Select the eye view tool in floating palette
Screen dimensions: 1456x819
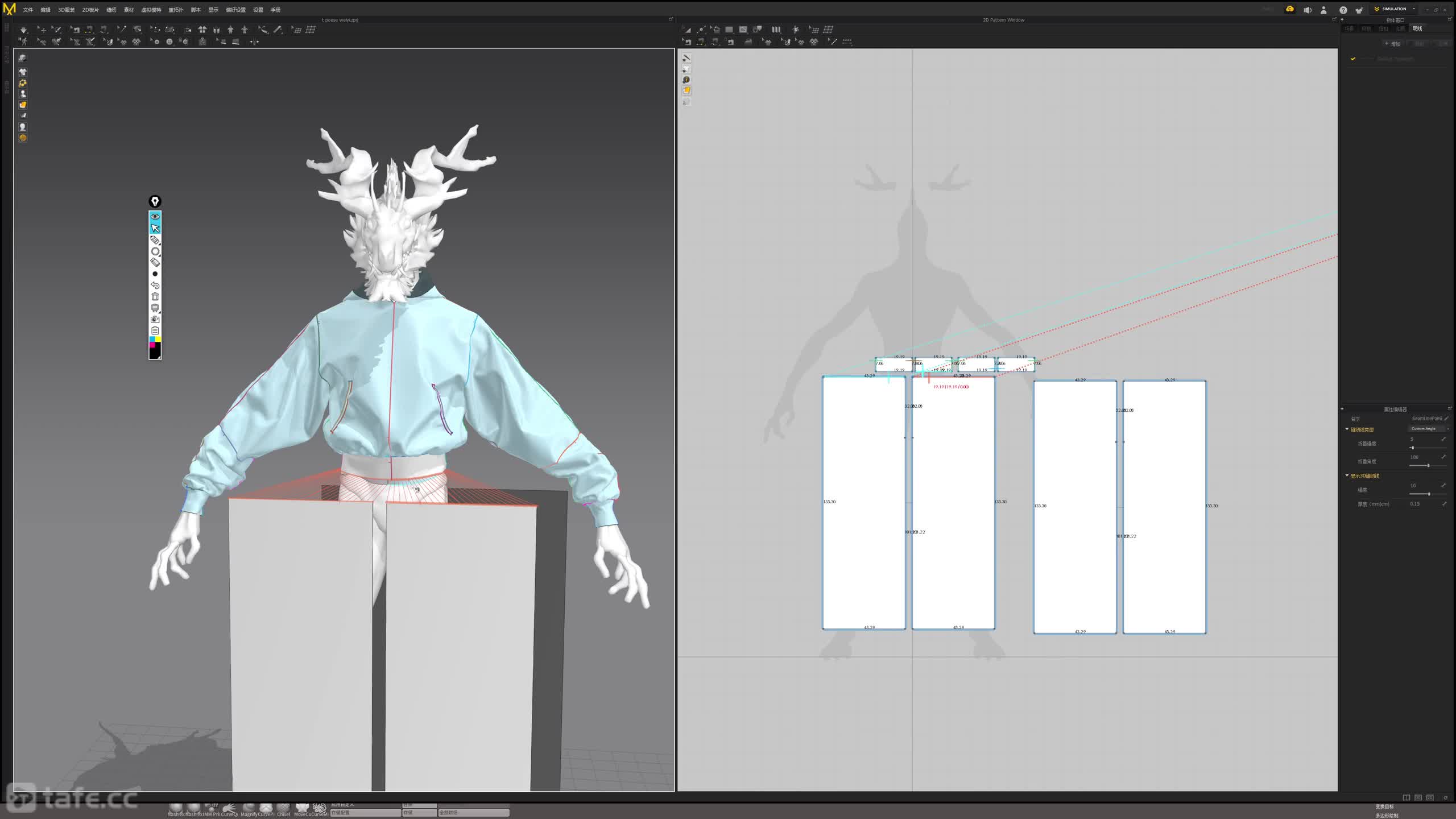[x=155, y=216]
